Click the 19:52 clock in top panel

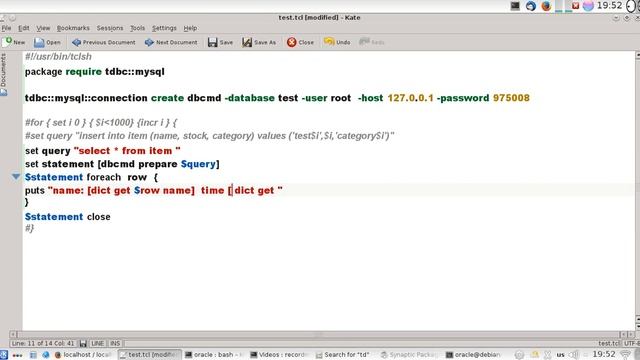point(609,6)
